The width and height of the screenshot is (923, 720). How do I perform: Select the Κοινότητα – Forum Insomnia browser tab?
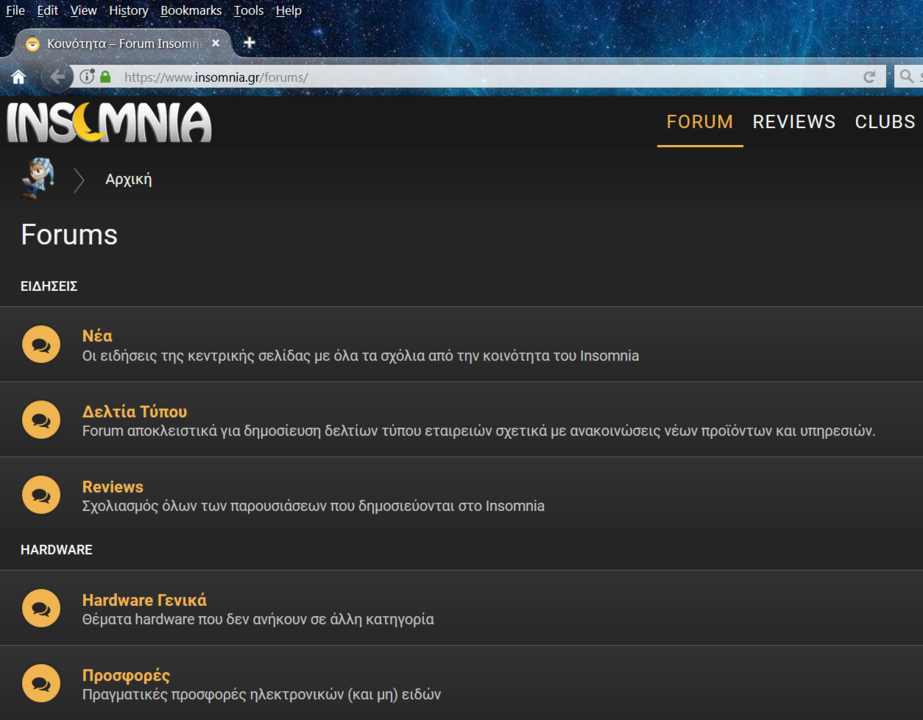click(x=121, y=44)
